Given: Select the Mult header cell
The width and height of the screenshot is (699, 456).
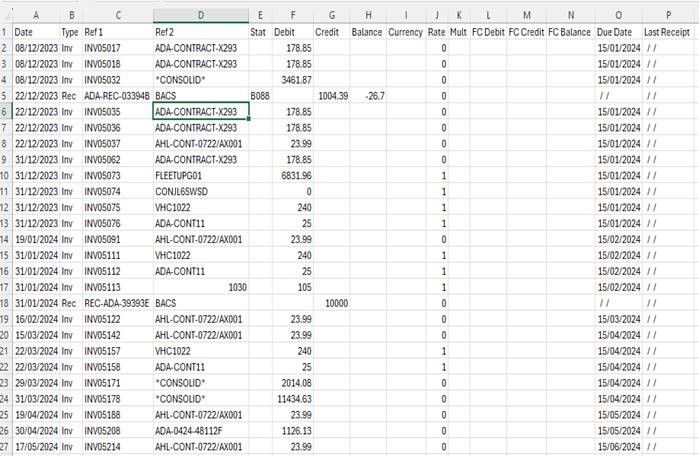Looking at the screenshot, I should 458,32.
